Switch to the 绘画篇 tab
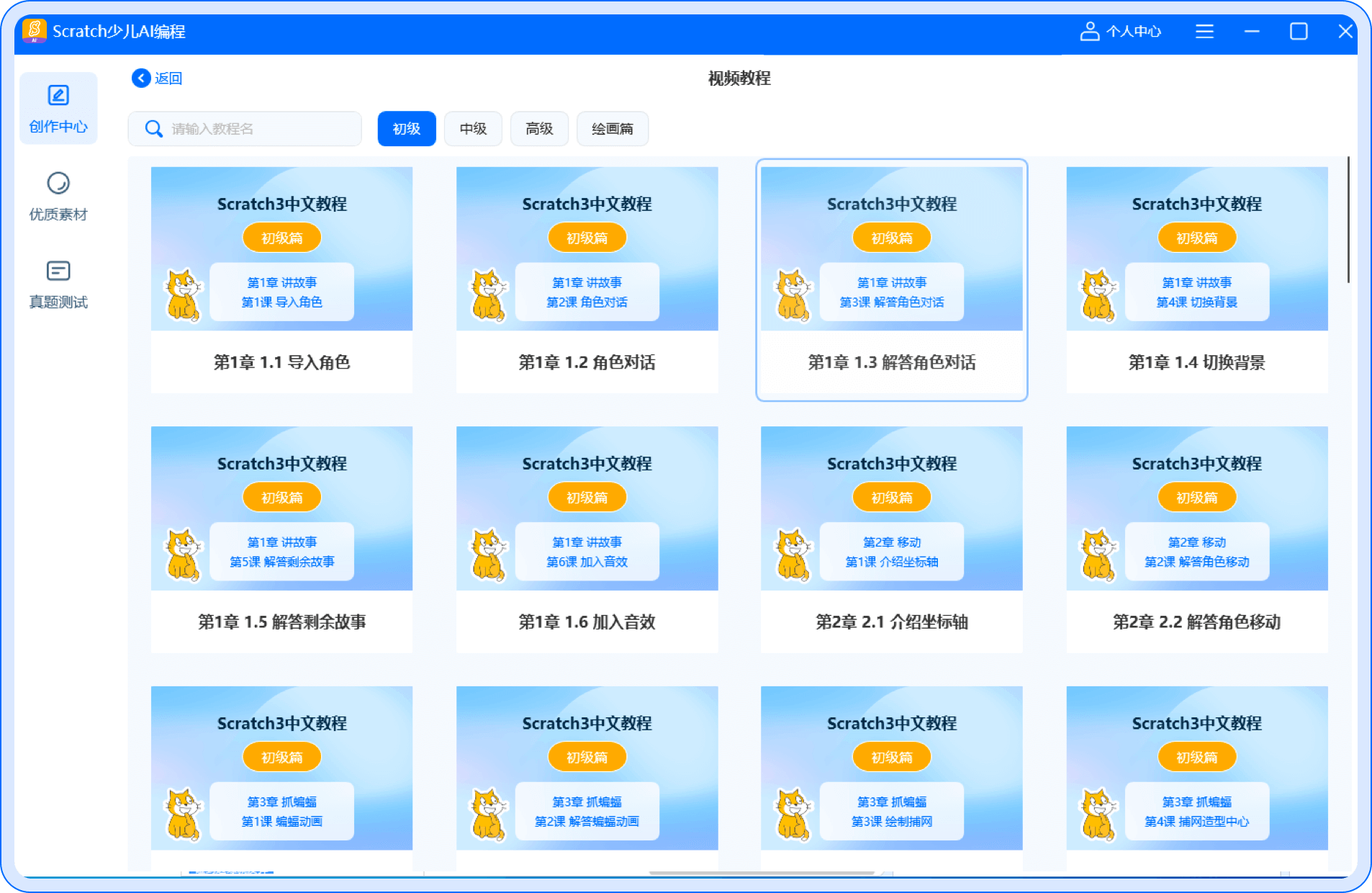Screen dimensions: 1372x893 tap(612, 129)
